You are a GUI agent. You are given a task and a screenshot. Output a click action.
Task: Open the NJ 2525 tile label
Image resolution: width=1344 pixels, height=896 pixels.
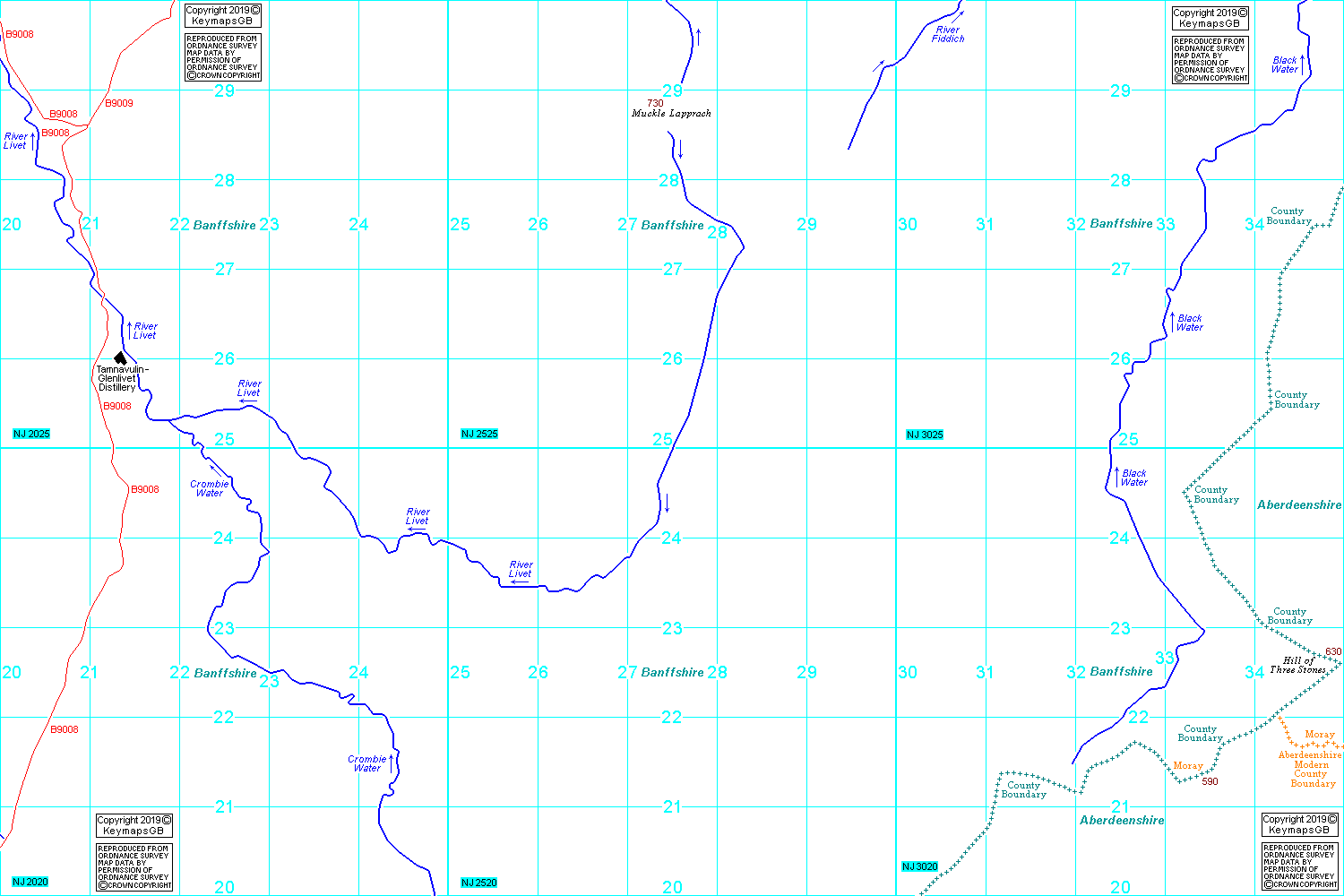[479, 434]
